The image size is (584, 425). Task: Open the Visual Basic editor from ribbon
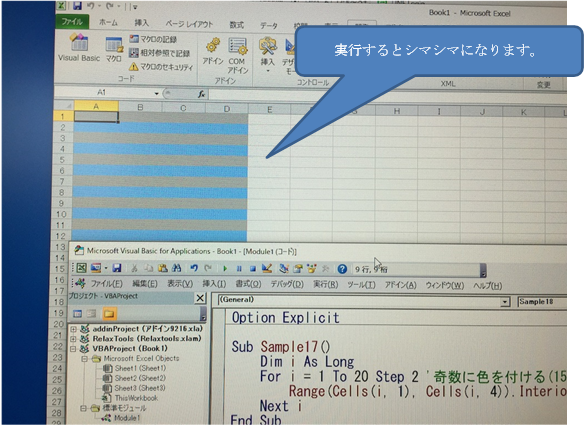coord(79,48)
